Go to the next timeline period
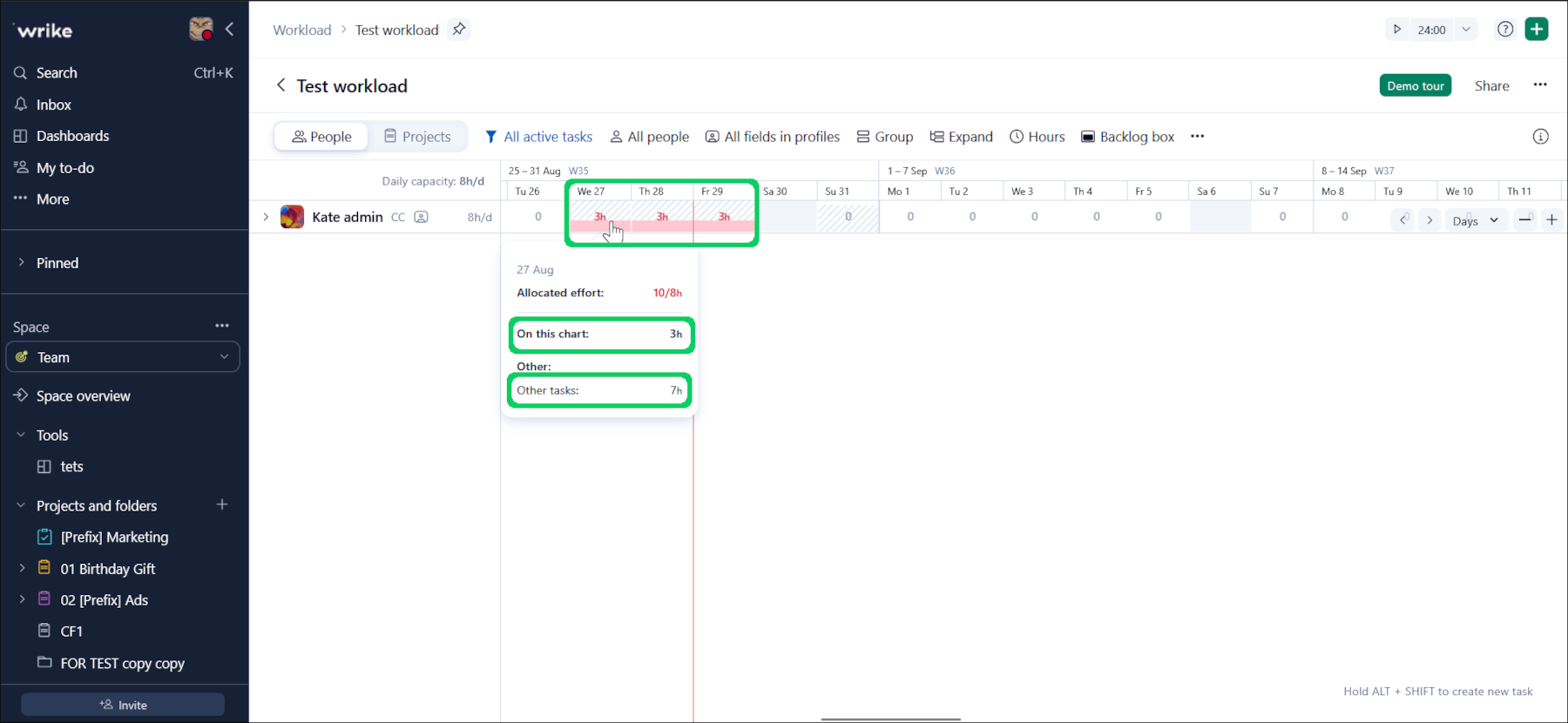The height and width of the screenshot is (723, 1568). pyautogui.click(x=1429, y=220)
